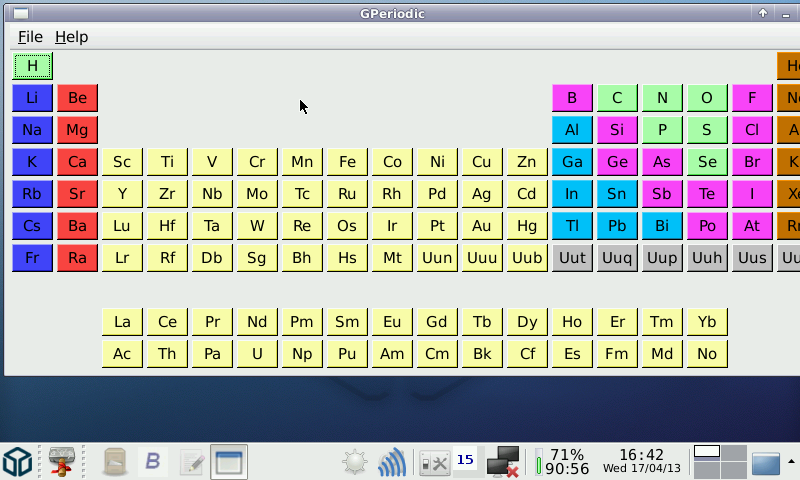The width and height of the screenshot is (800, 480).
Task: Select the Ununbium (Uub) element
Action: point(527,258)
